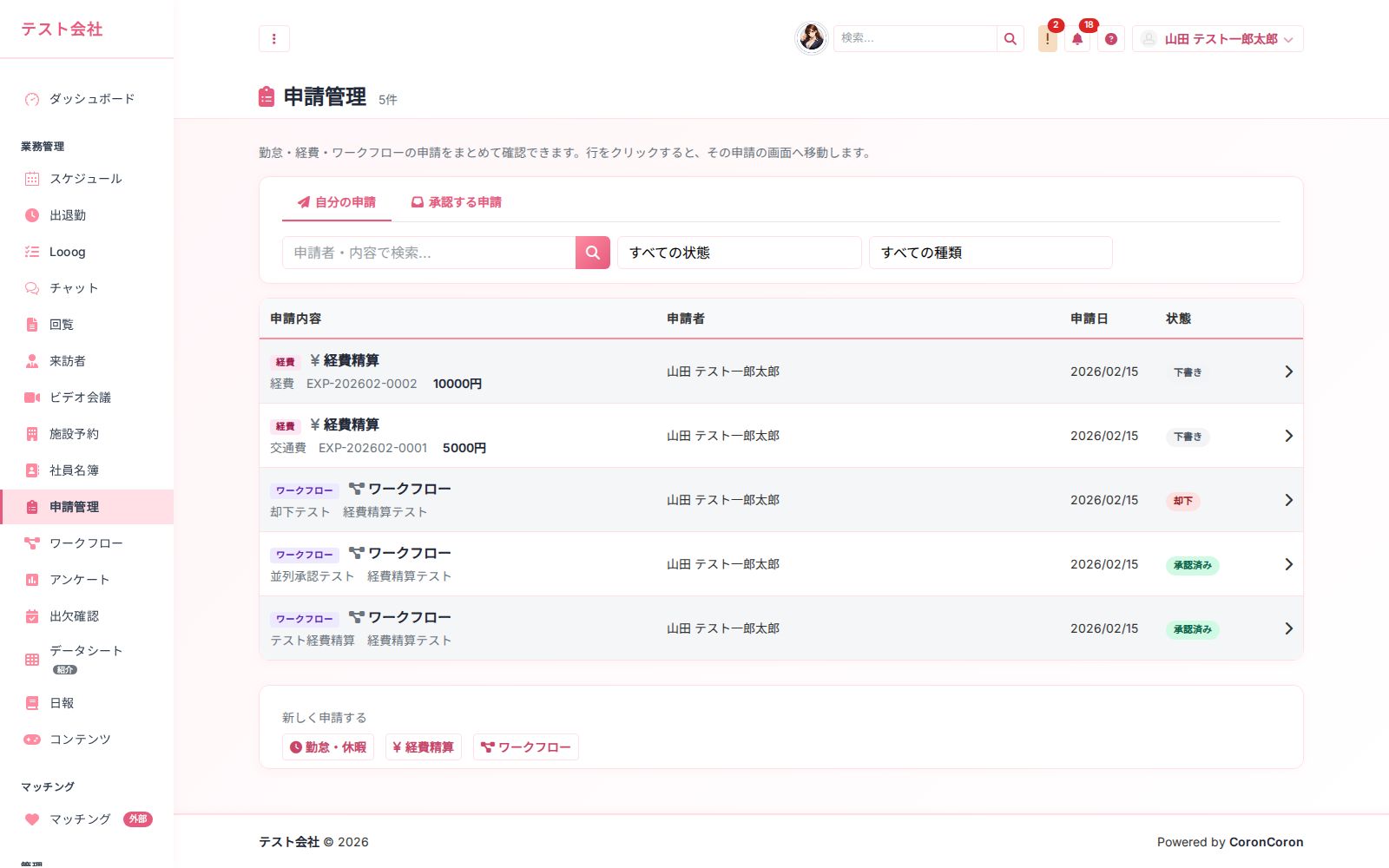Open アンケート in the sidebar
This screenshot has width=1389, height=868.
87,580
